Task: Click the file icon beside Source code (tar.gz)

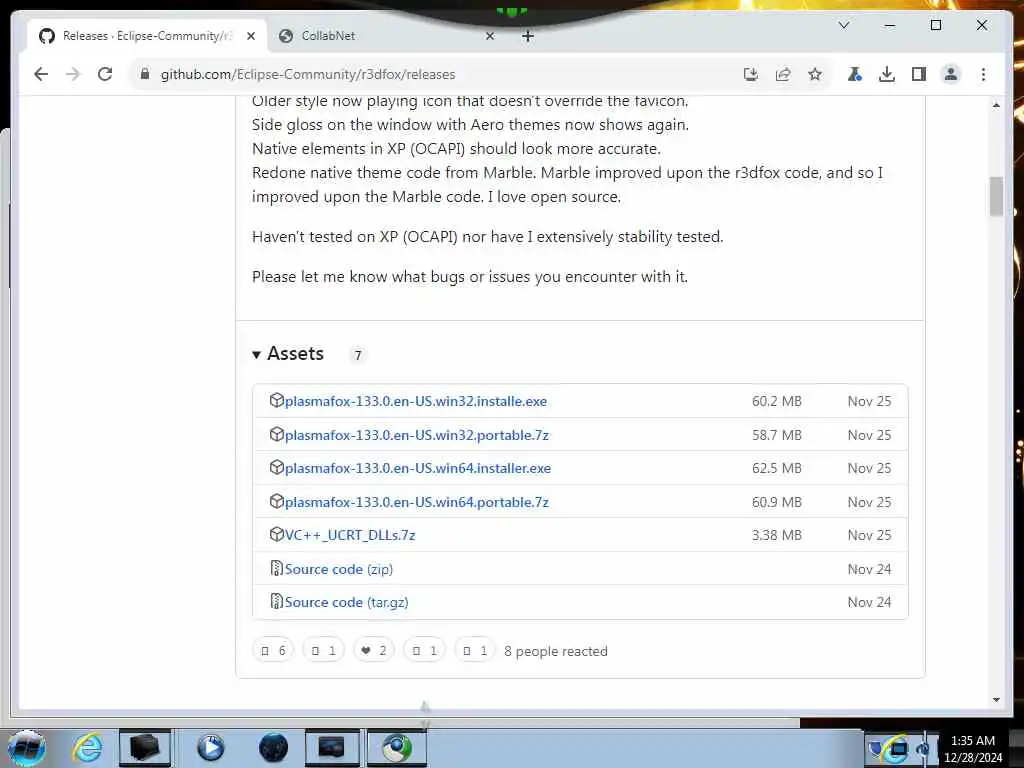Action: [x=276, y=601]
